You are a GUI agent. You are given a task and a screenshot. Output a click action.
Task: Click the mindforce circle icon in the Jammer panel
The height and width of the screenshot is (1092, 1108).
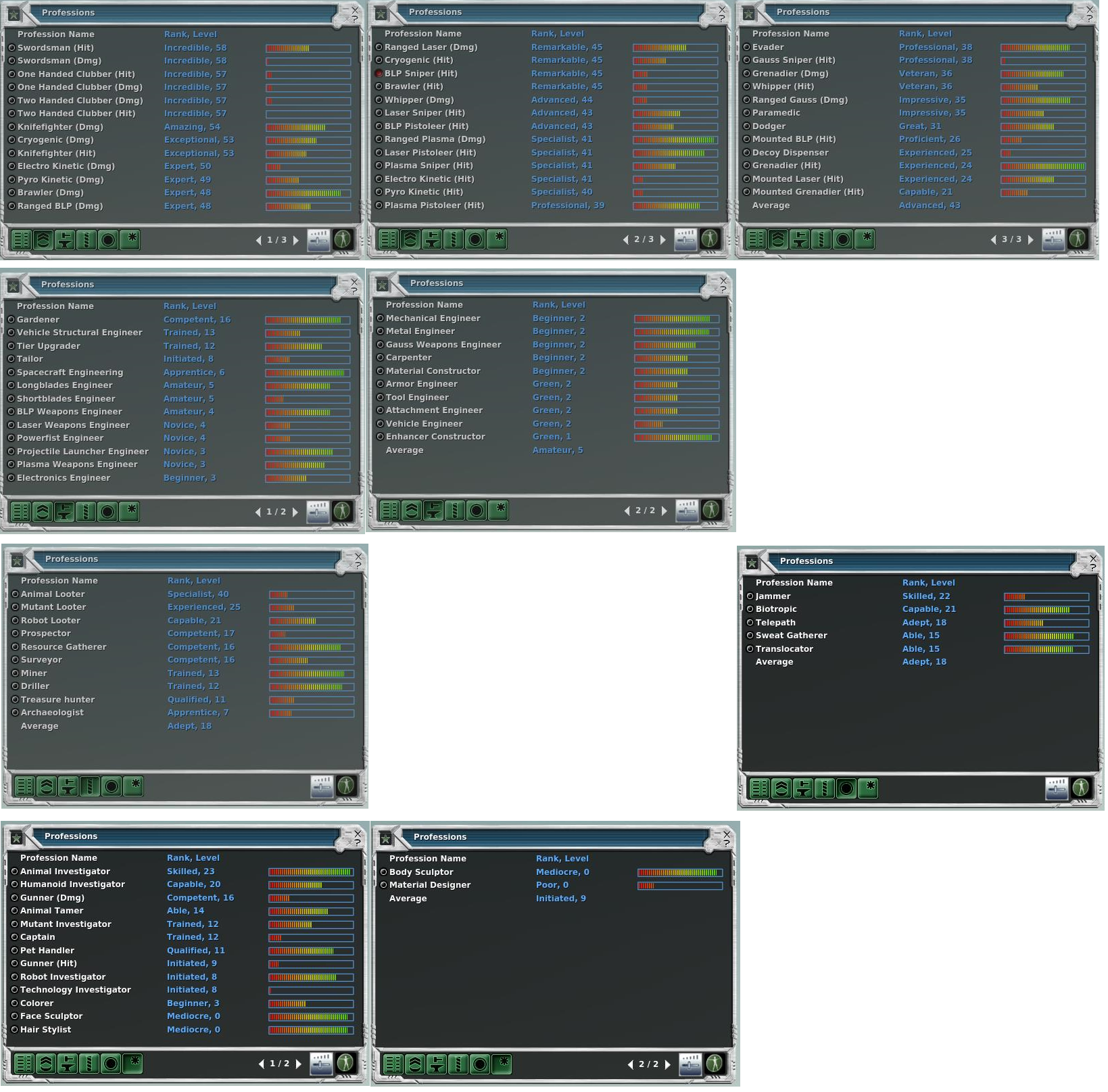(846, 788)
